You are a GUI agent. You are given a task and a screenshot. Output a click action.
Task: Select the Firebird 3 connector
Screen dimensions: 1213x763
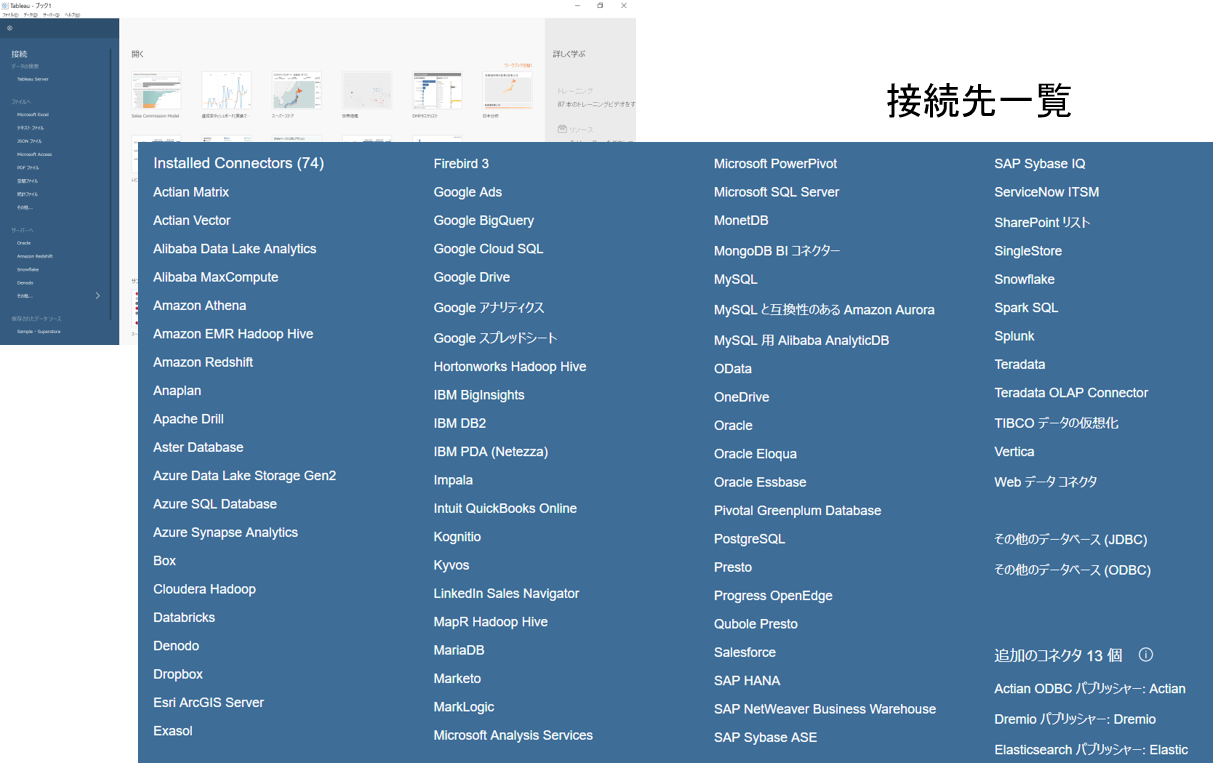(x=461, y=164)
